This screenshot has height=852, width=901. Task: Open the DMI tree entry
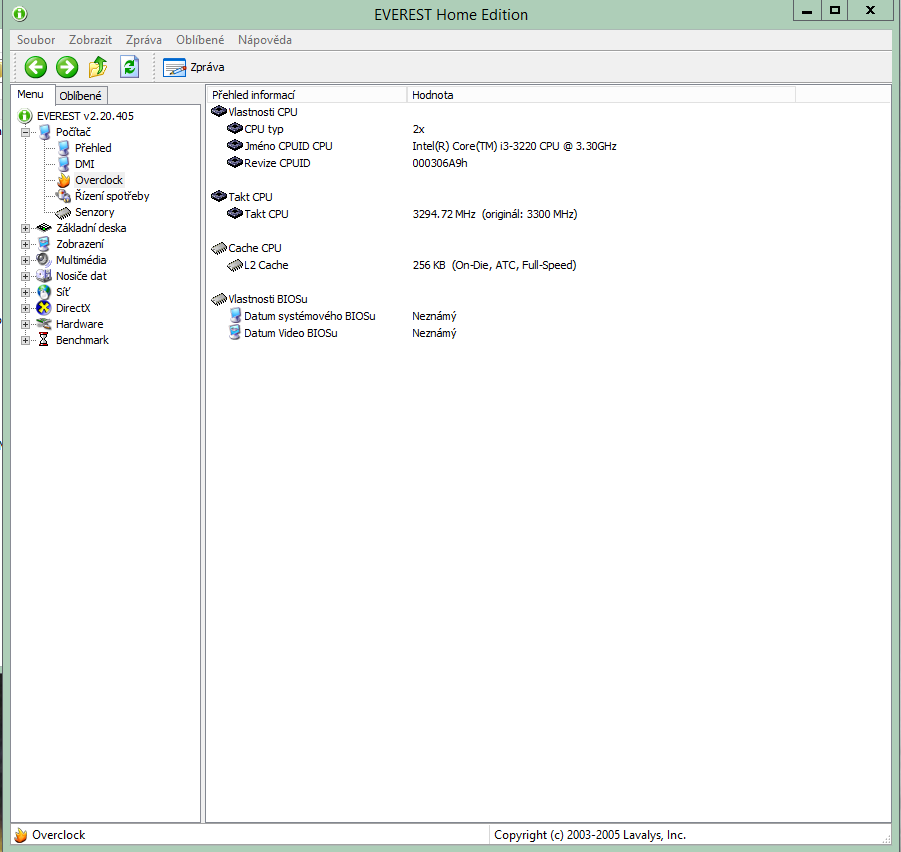tap(84, 164)
